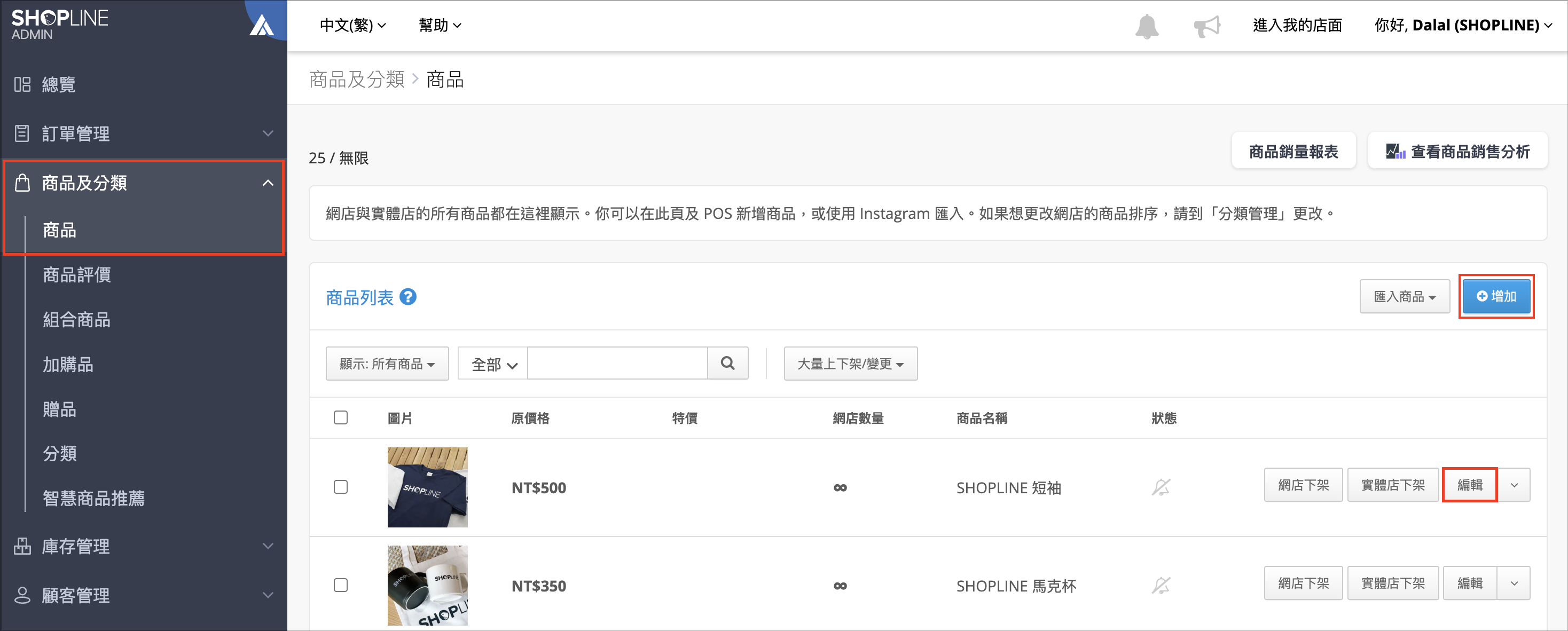Open more actions arrow for SHOPLINE 短袖
The width and height of the screenshot is (1568, 631).
1515,485
